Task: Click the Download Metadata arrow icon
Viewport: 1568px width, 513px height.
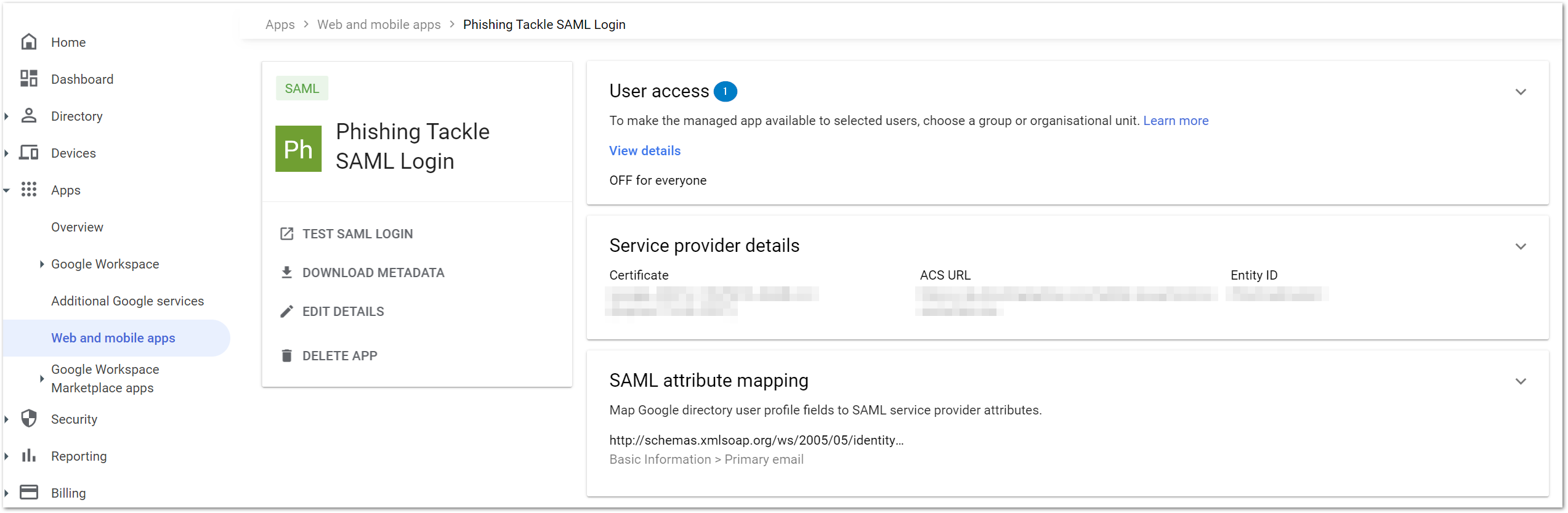Action: coord(286,273)
